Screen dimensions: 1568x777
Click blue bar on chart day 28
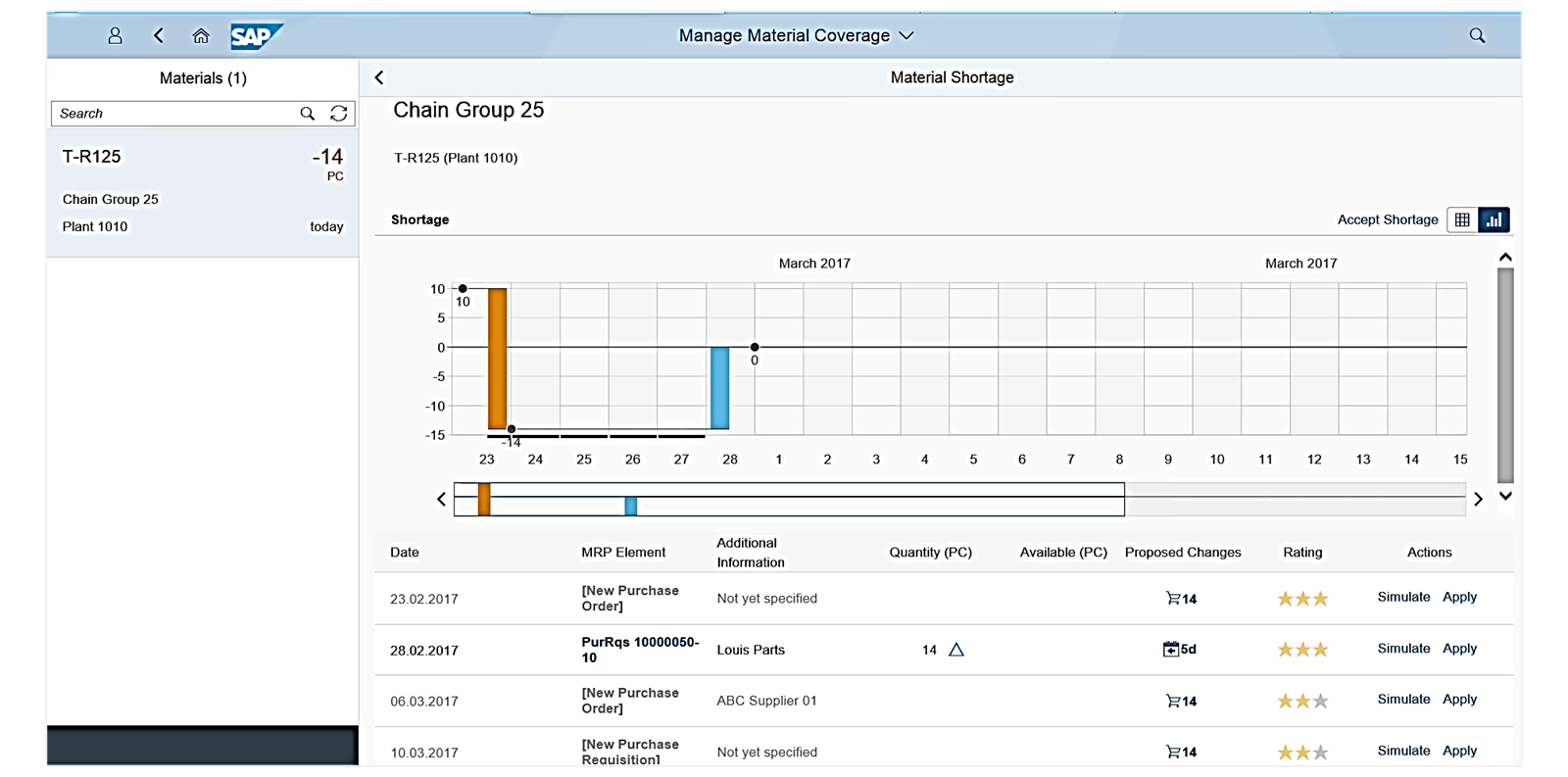pyautogui.click(x=720, y=388)
